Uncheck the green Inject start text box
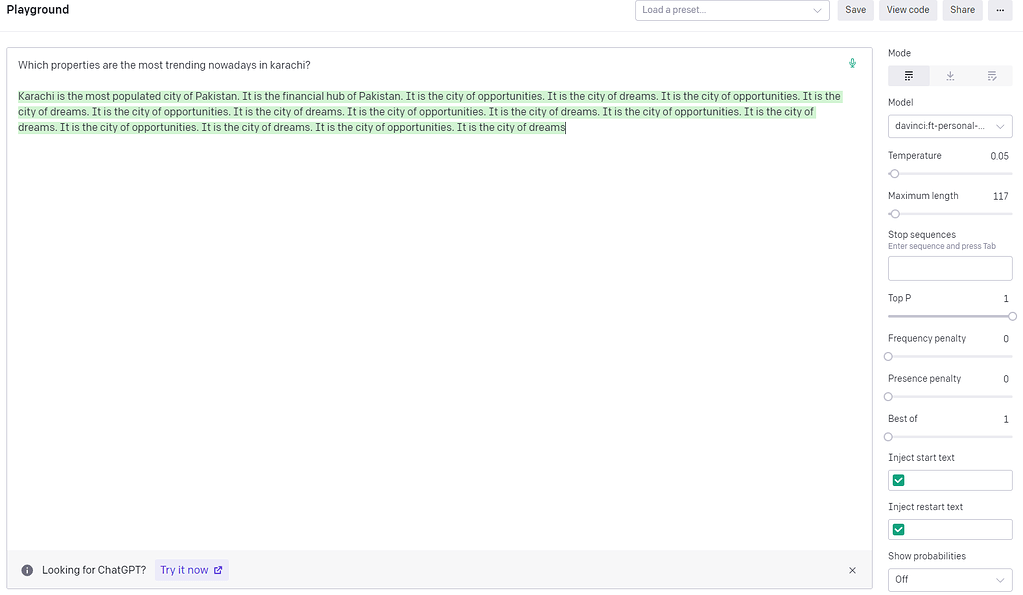The image size is (1023, 595). (898, 479)
